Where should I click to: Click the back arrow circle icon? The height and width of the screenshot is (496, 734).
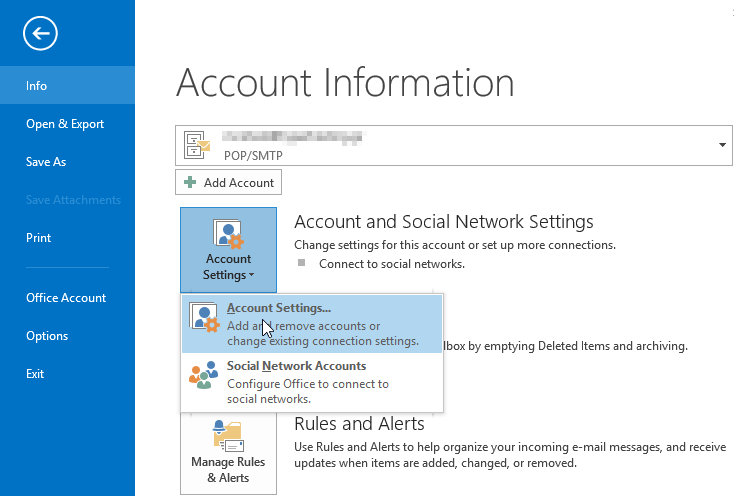[x=40, y=33]
